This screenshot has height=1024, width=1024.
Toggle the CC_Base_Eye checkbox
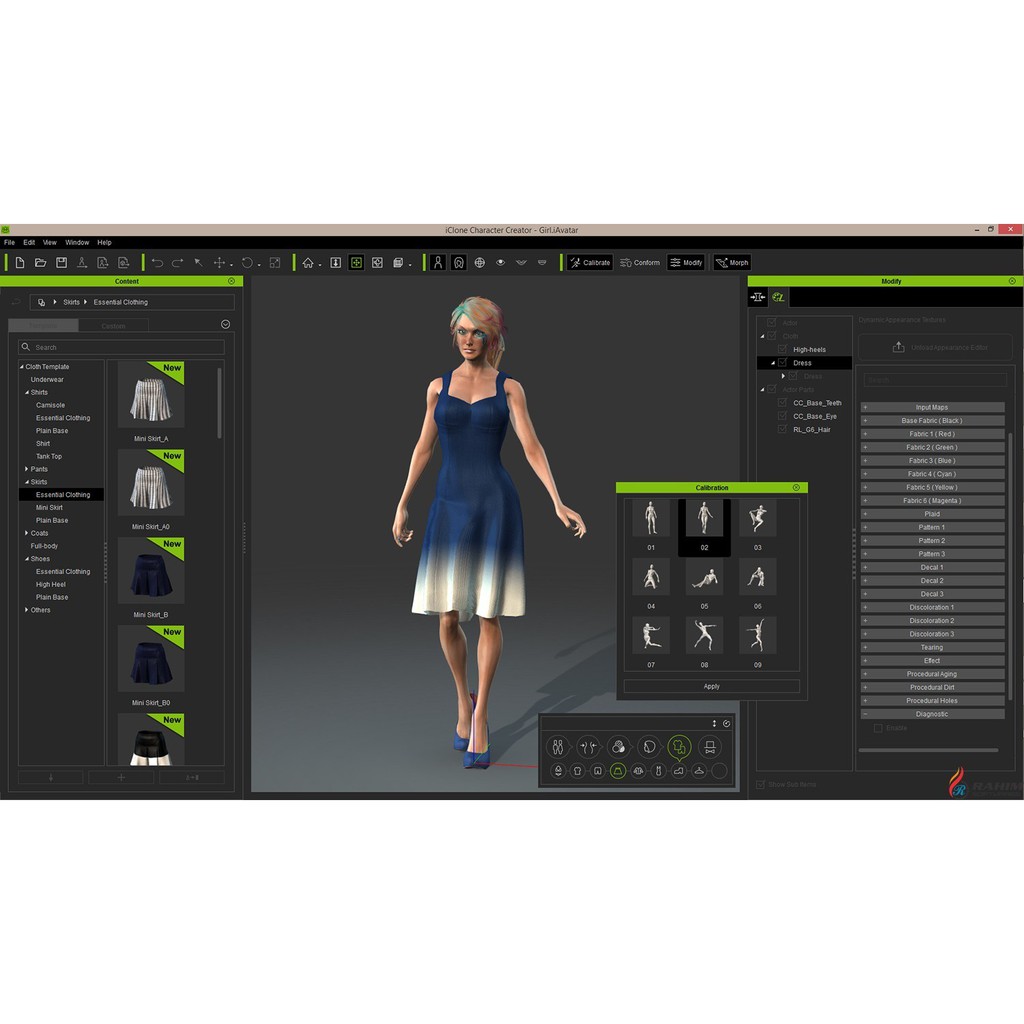[x=782, y=416]
